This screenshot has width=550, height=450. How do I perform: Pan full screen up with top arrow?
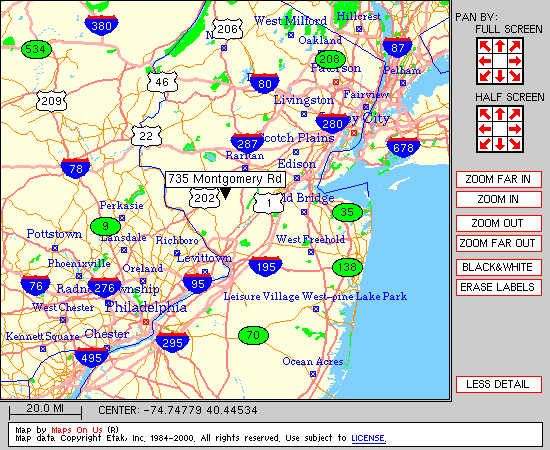pos(500,46)
